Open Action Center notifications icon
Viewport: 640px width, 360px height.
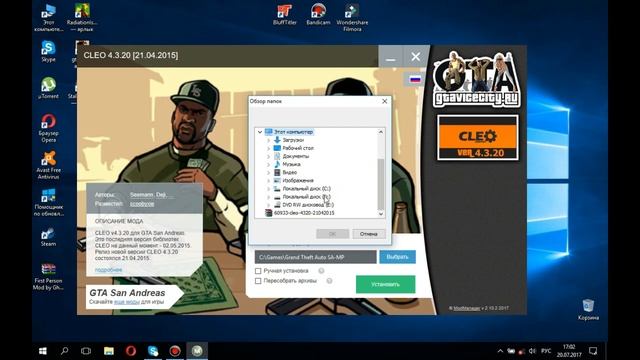(x=593, y=351)
